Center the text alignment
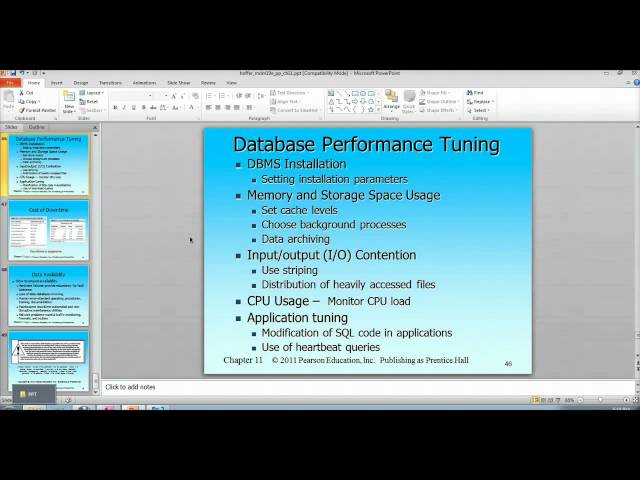640x480 pixels. (x=218, y=108)
